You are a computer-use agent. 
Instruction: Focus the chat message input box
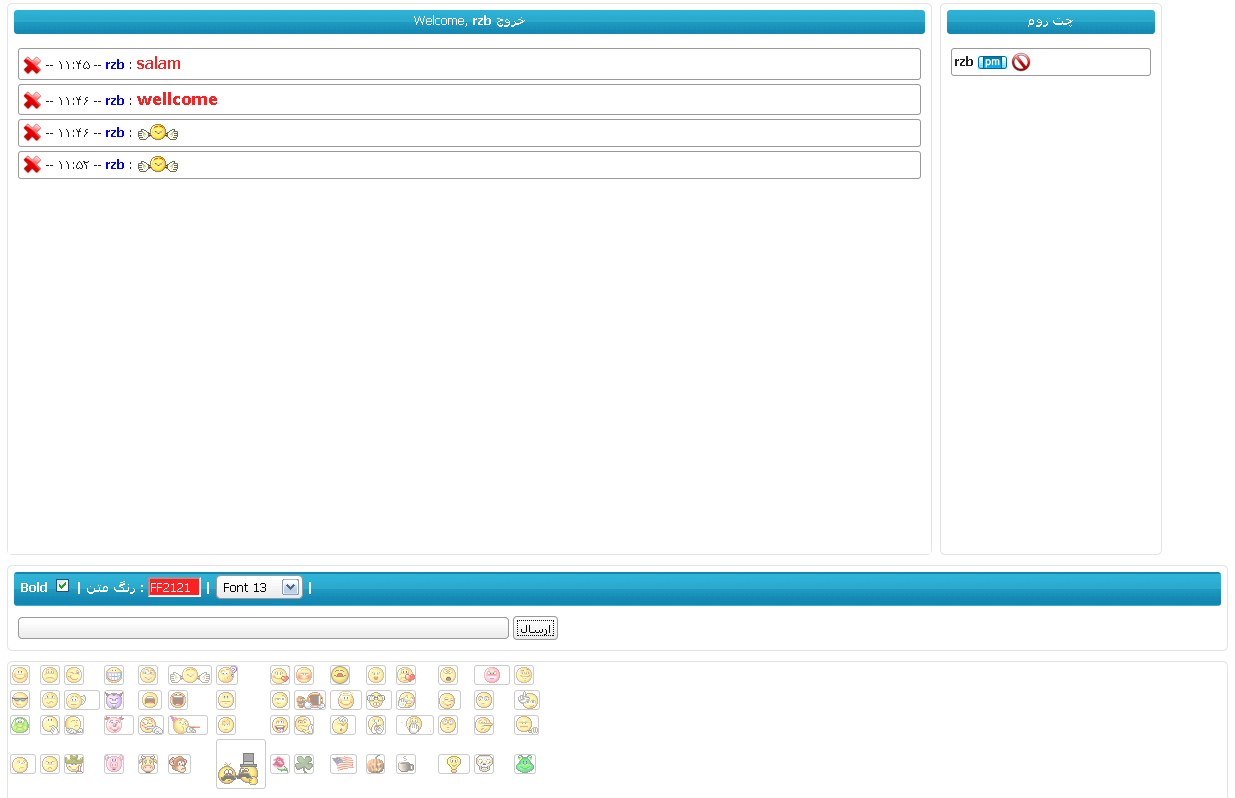[x=263, y=628]
